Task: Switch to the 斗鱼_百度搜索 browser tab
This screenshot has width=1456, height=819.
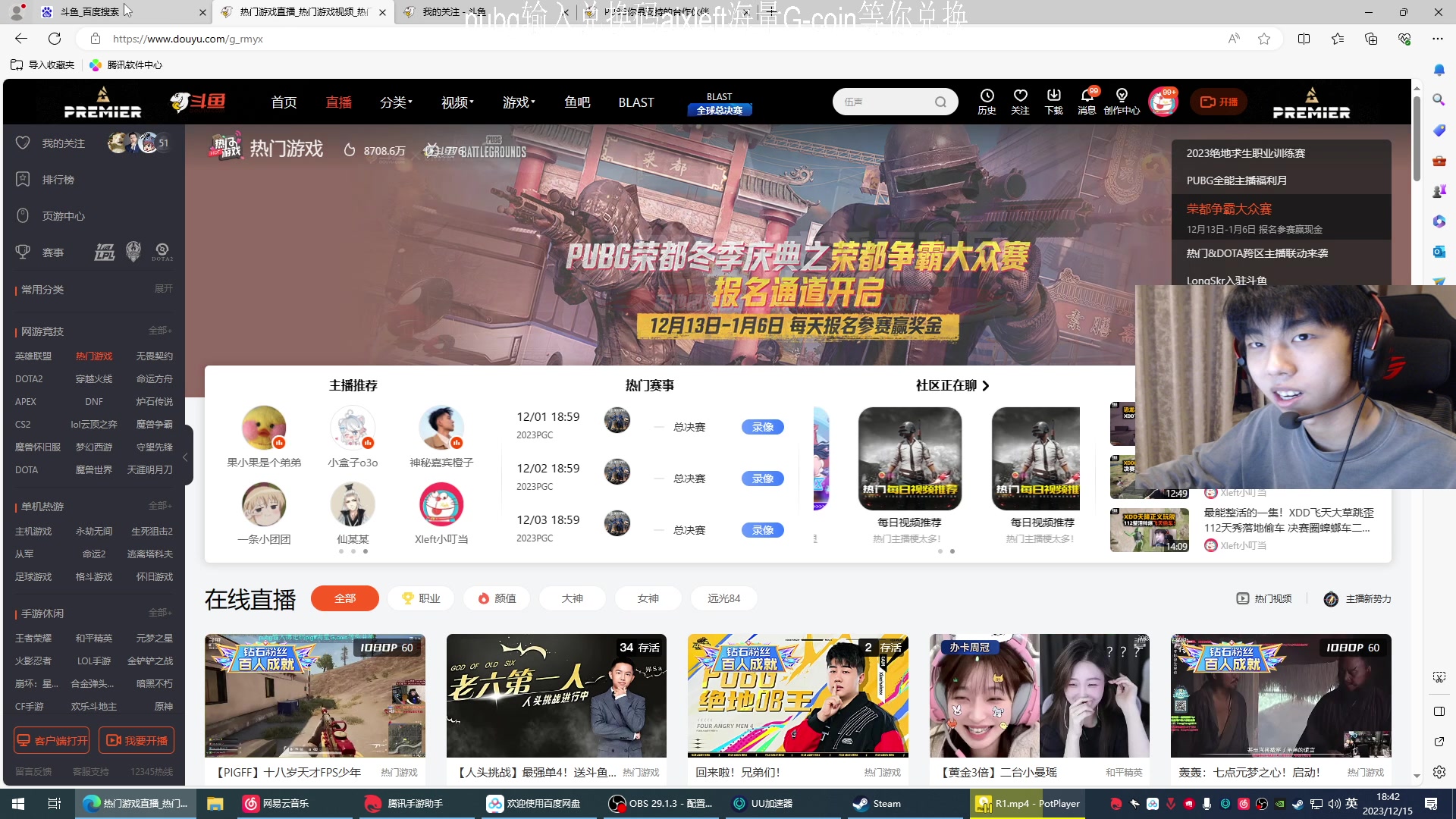Action: tap(121, 12)
